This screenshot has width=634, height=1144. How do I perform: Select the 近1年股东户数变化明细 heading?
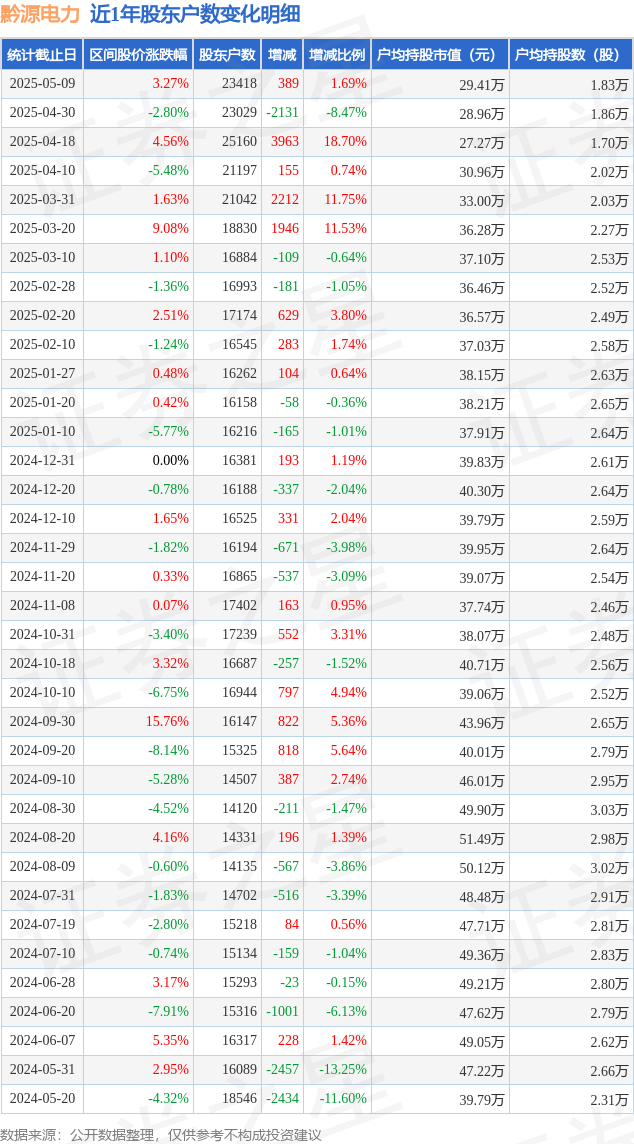pyautogui.click(x=195, y=14)
